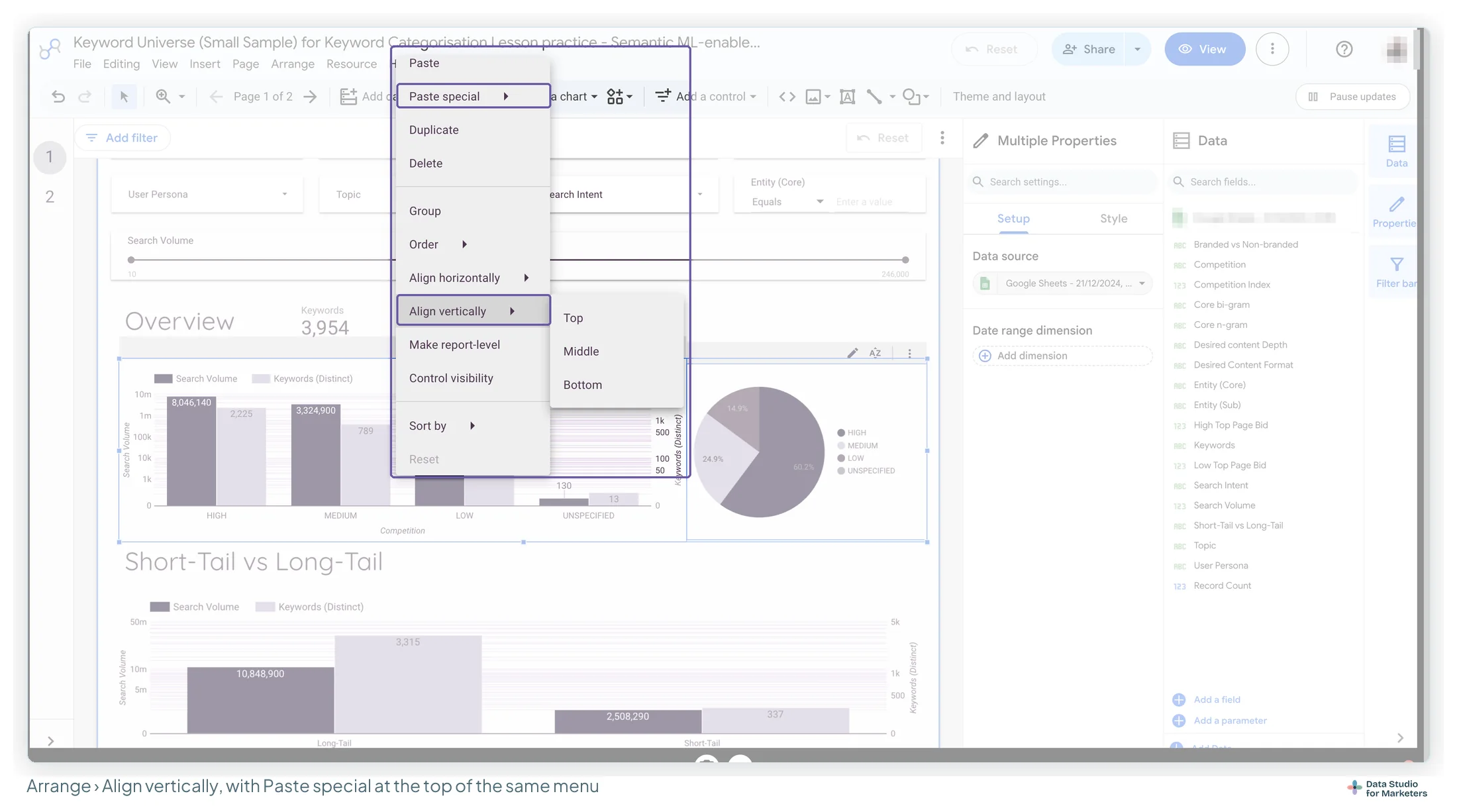The width and height of the screenshot is (1457, 812).
Task: Expand the Sort by submenu
Action: pyautogui.click(x=473, y=426)
